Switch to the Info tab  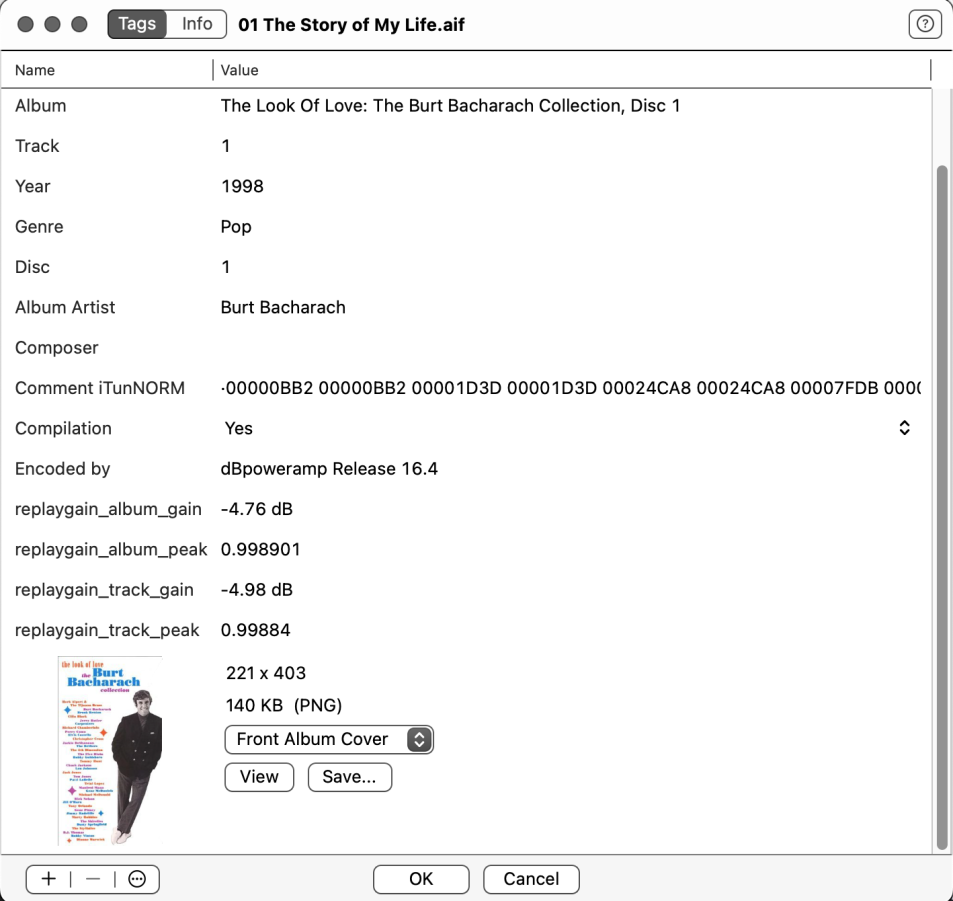click(x=197, y=24)
